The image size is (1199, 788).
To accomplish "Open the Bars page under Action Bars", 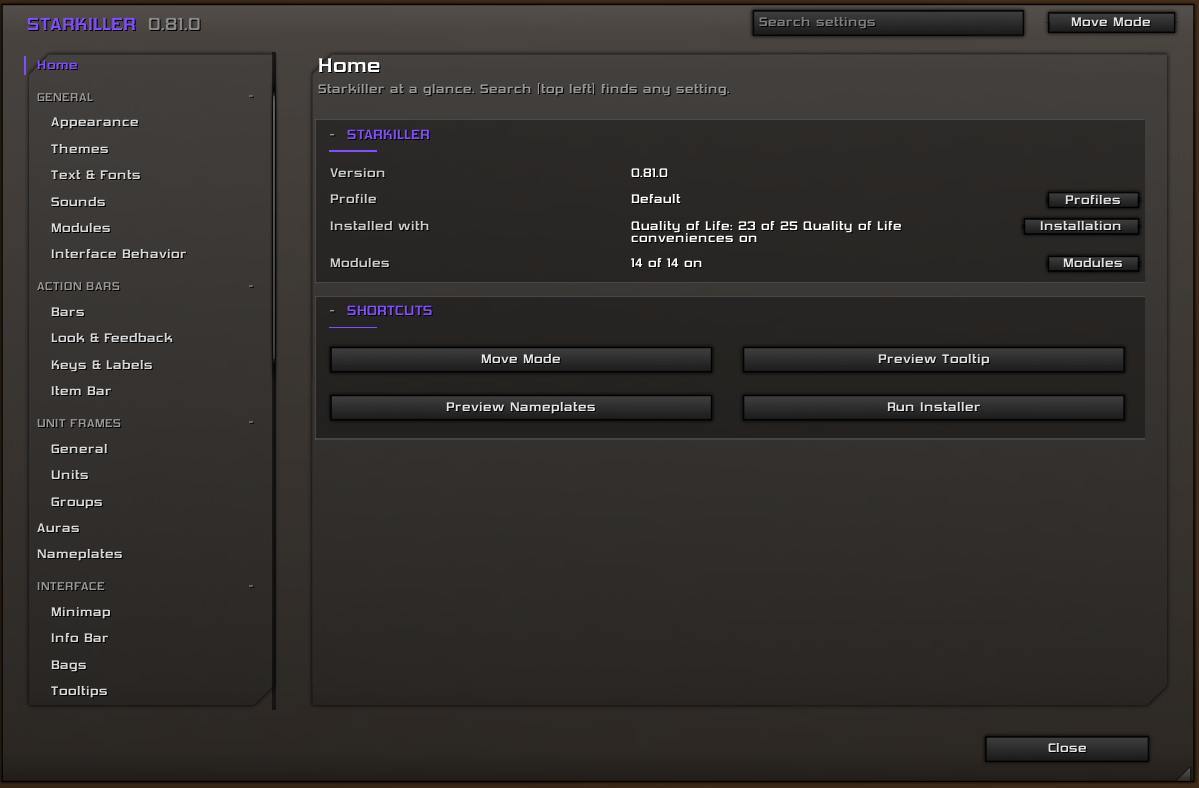I will click(67, 312).
